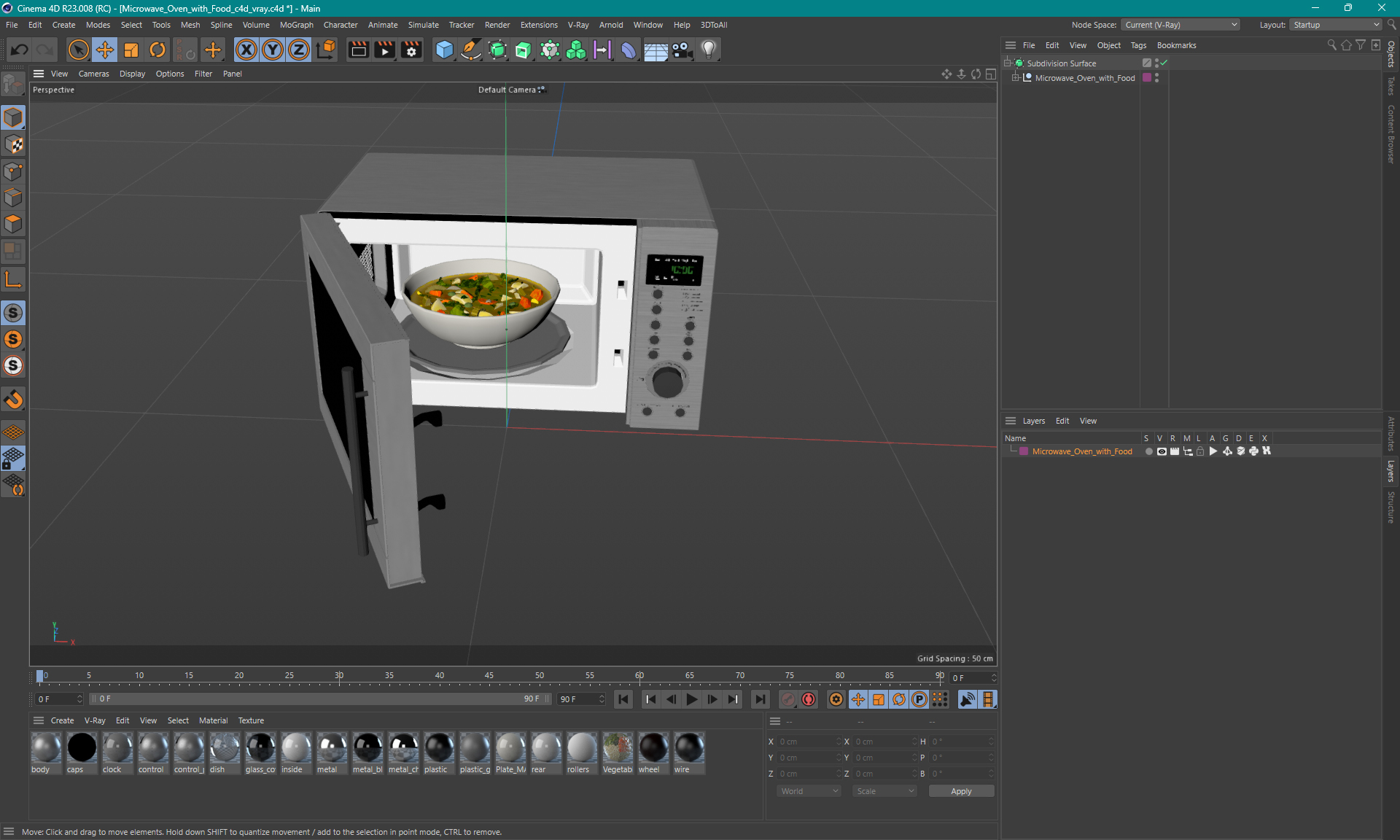The image size is (1400, 840).
Task: Click the Apply button
Action: click(961, 791)
